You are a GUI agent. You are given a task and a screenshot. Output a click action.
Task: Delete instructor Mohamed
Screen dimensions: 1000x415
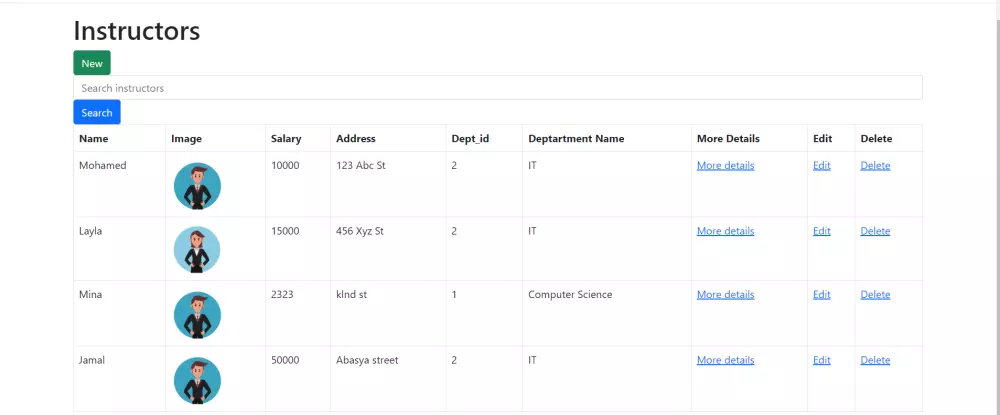coord(875,166)
